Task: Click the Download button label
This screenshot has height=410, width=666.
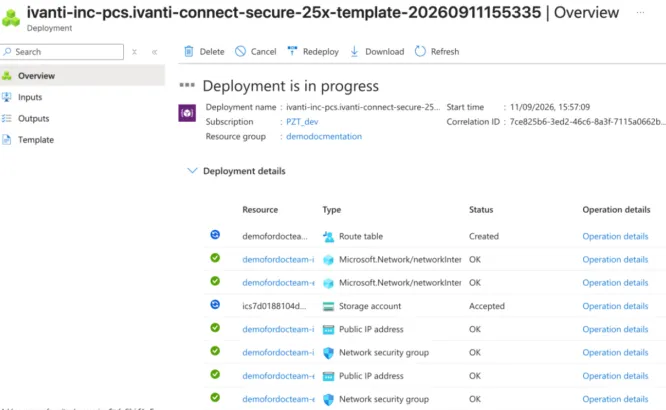Action: [x=384, y=51]
